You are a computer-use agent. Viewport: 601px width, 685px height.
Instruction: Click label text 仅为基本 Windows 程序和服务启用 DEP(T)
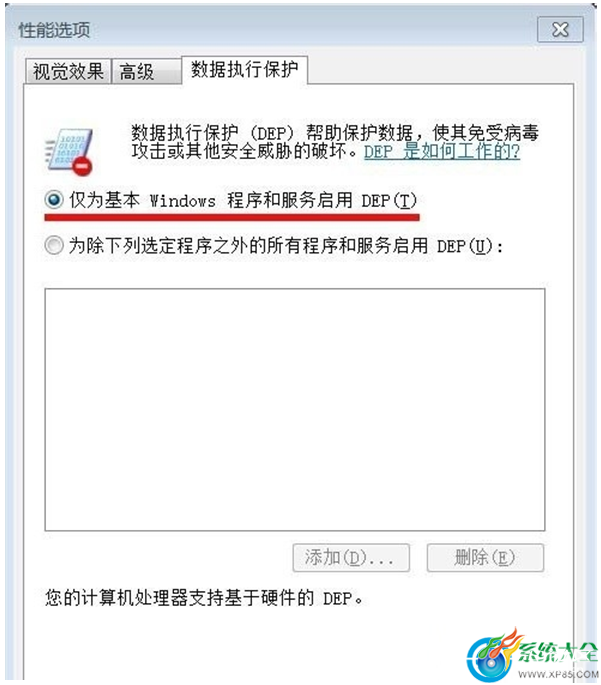[243, 201]
